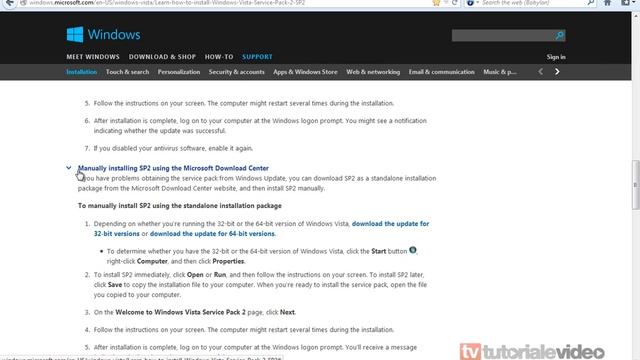The width and height of the screenshot is (640, 360).
Task: Select the Personalization category tab
Action: click(x=179, y=72)
